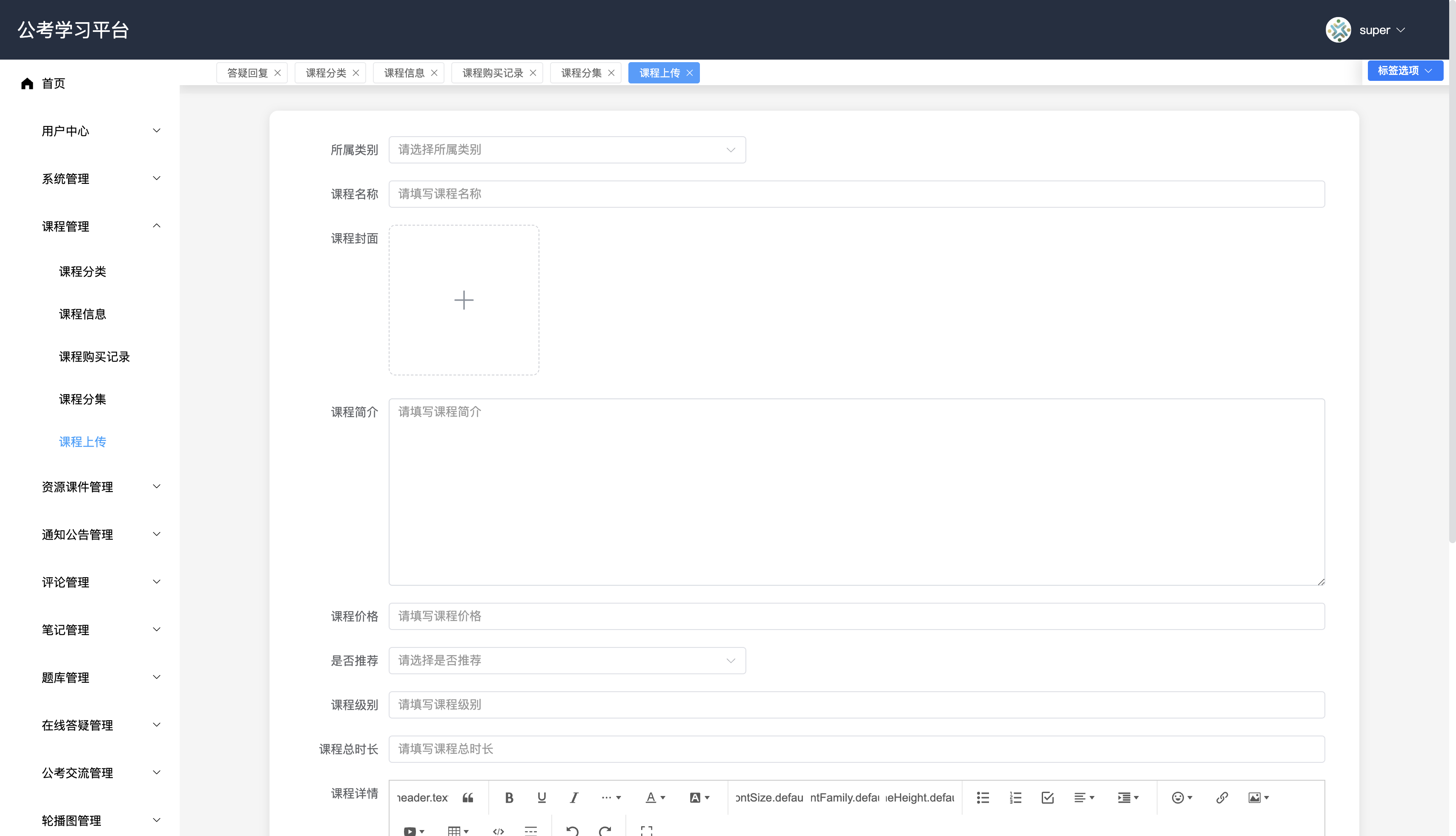The width and height of the screenshot is (1456, 836).
Task: Open 课程购买记录 in the sidebar
Action: [x=94, y=357]
